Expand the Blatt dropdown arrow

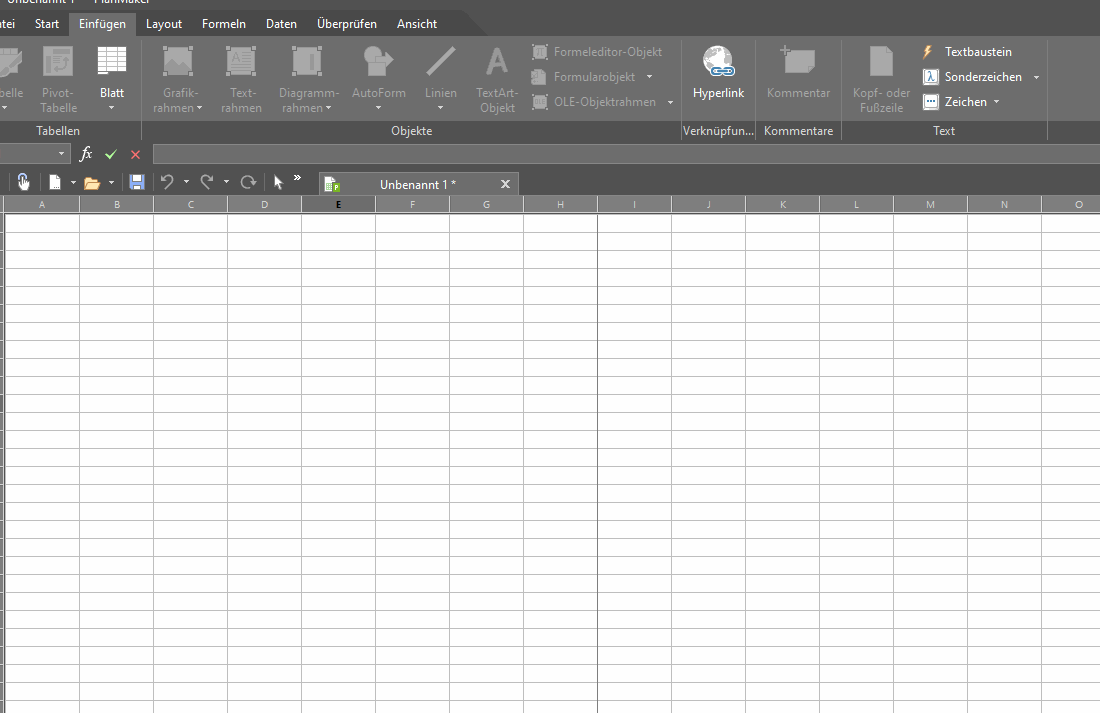pyautogui.click(x=112, y=108)
